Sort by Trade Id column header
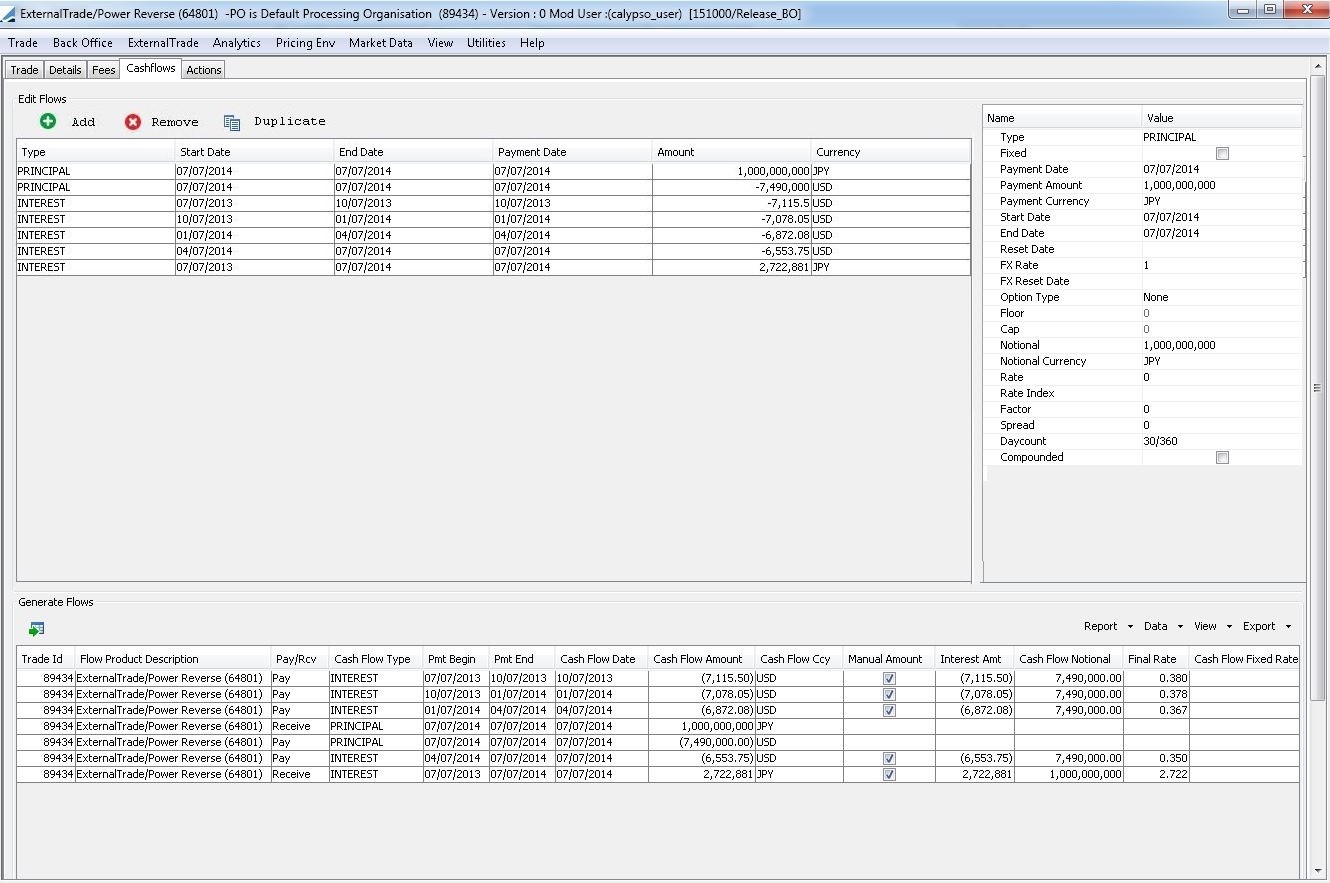1330x883 pixels. [x=47, y=659]
